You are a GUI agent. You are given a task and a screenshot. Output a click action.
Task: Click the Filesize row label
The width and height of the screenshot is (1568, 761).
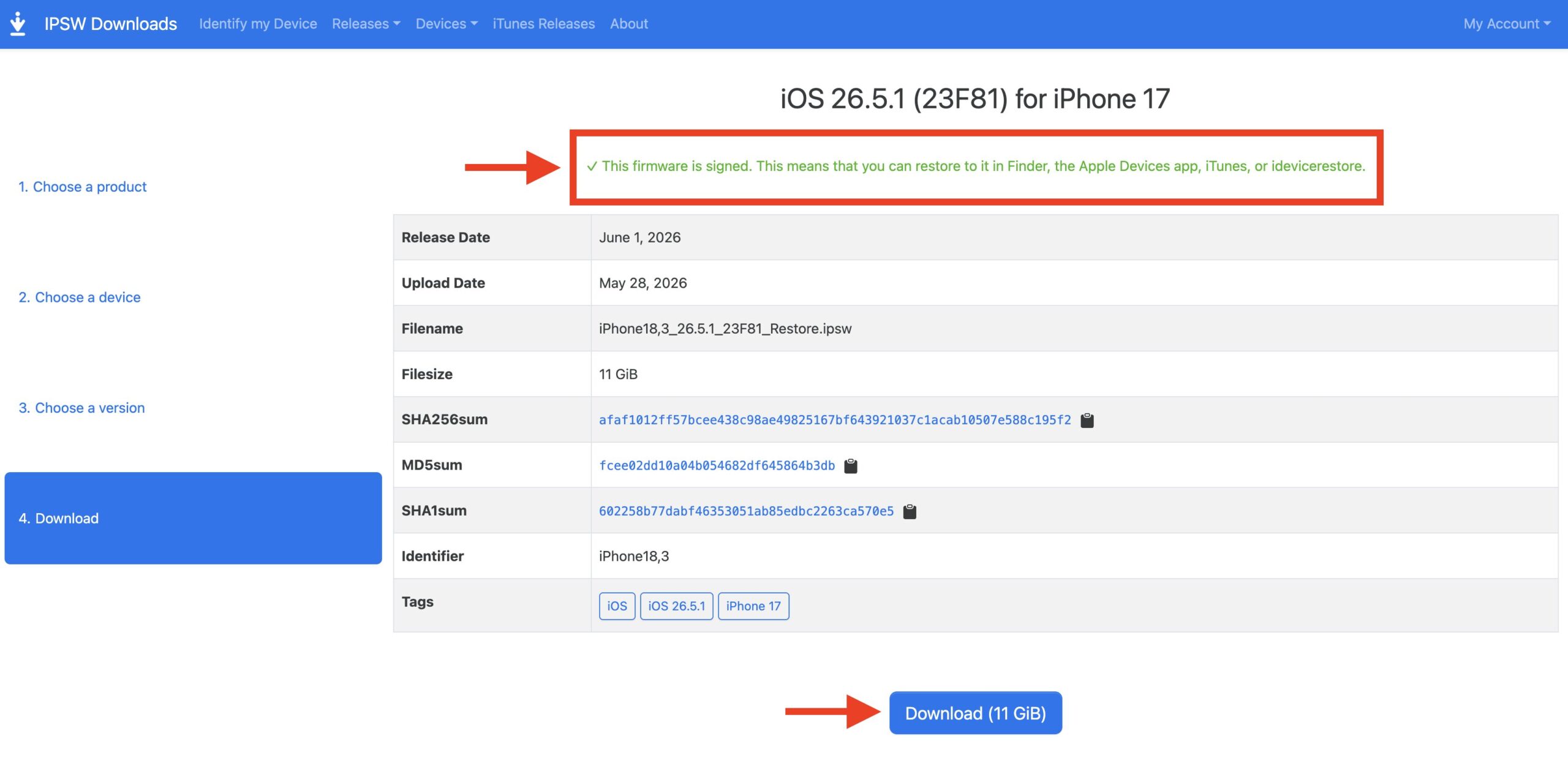coord(427,374)
